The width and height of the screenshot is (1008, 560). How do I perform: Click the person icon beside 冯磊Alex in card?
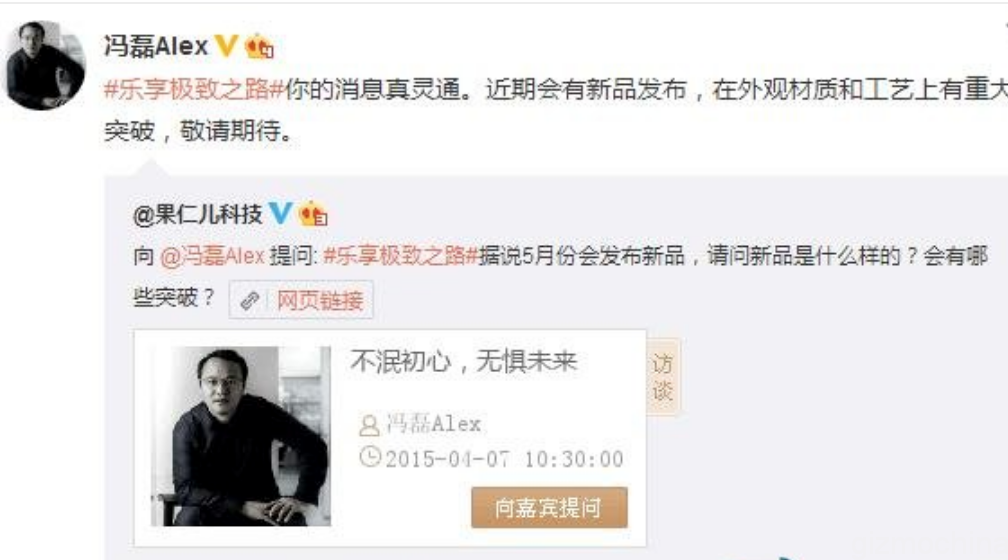(x=369, y=425)
